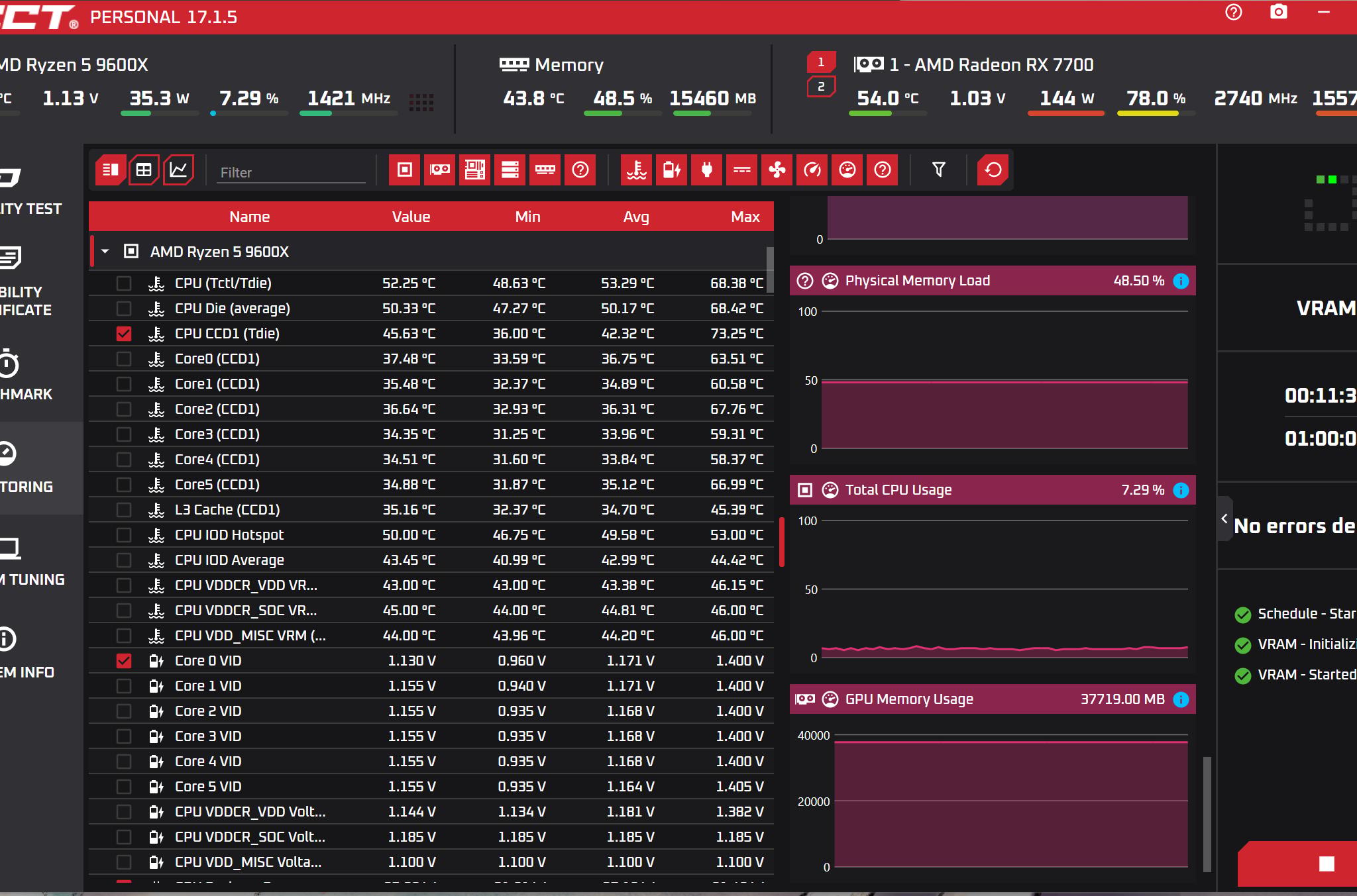Screen dimensions: 1357x896
Task: Select the CPU VDD_MISC VRM row name
Action: 250,636
